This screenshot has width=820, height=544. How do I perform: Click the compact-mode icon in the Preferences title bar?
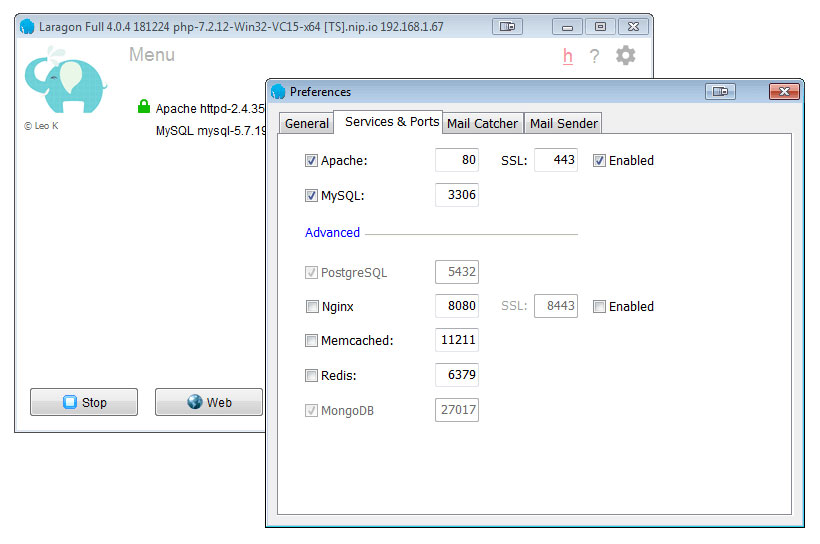(720, 92)
